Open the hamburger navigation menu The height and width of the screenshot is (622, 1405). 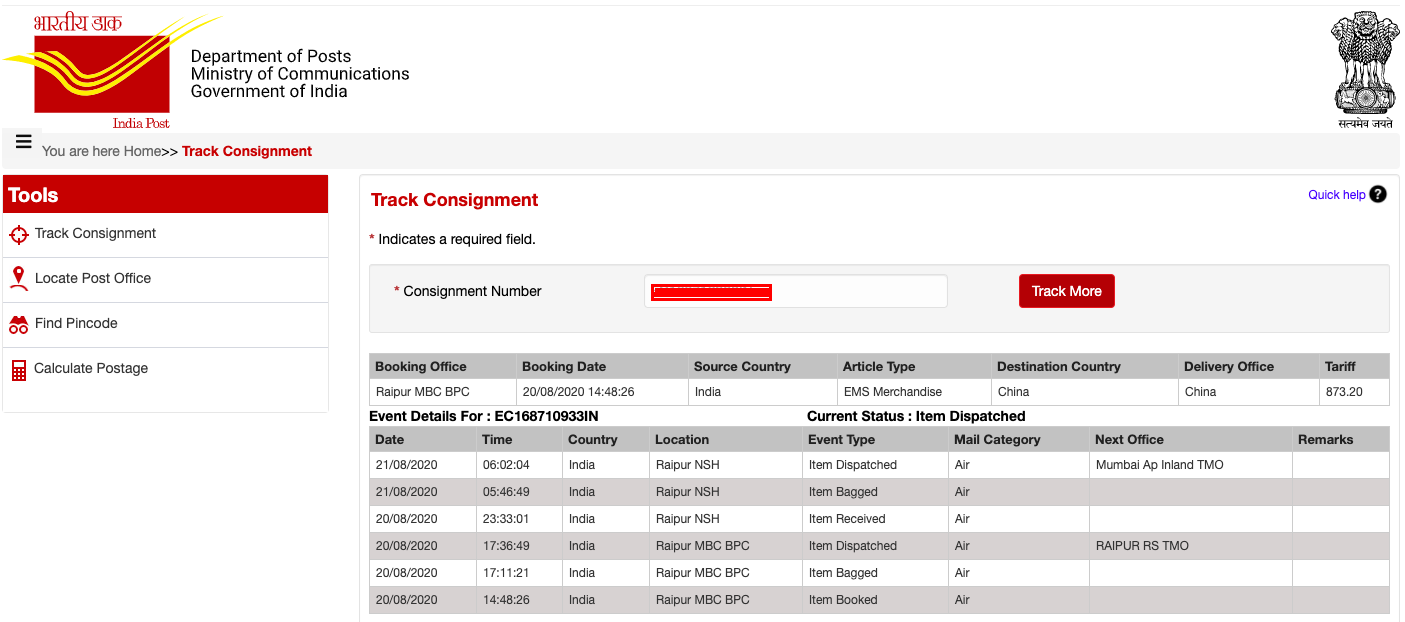(x=23, y=141)
